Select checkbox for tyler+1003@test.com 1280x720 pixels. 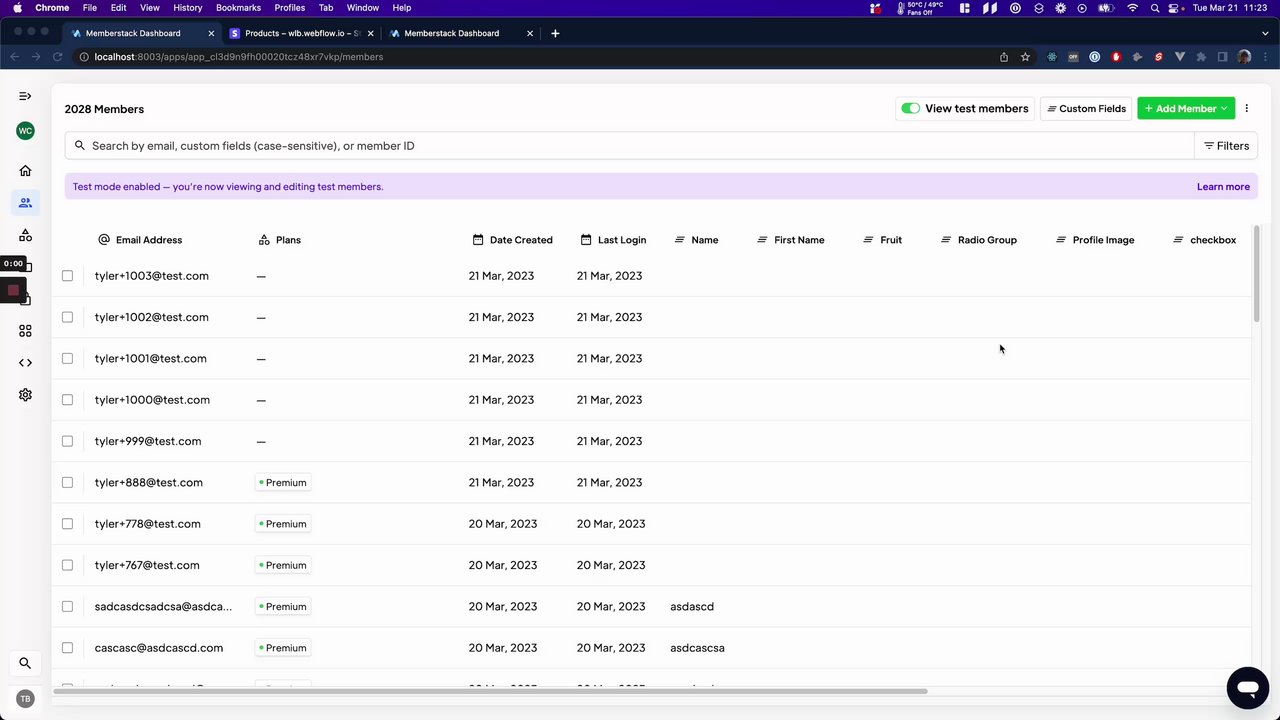67,276
